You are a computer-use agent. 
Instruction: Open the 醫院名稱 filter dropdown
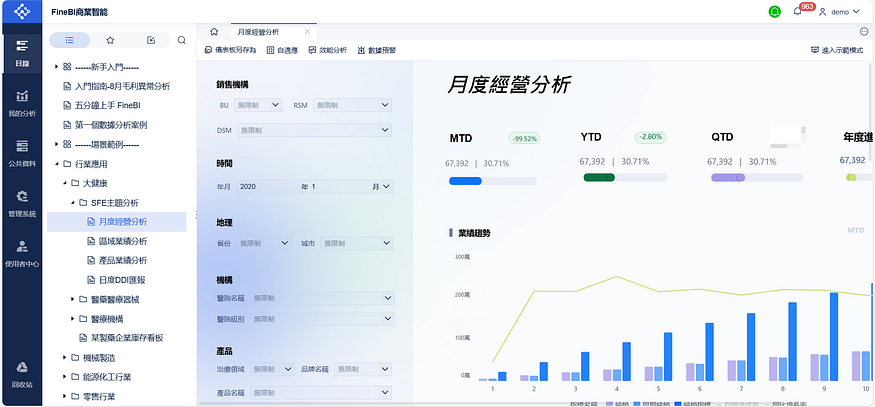tap(323, 298)
